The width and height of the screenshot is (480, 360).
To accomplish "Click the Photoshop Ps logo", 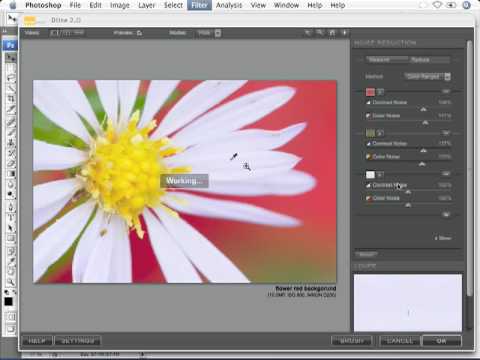I will [10, 45].
